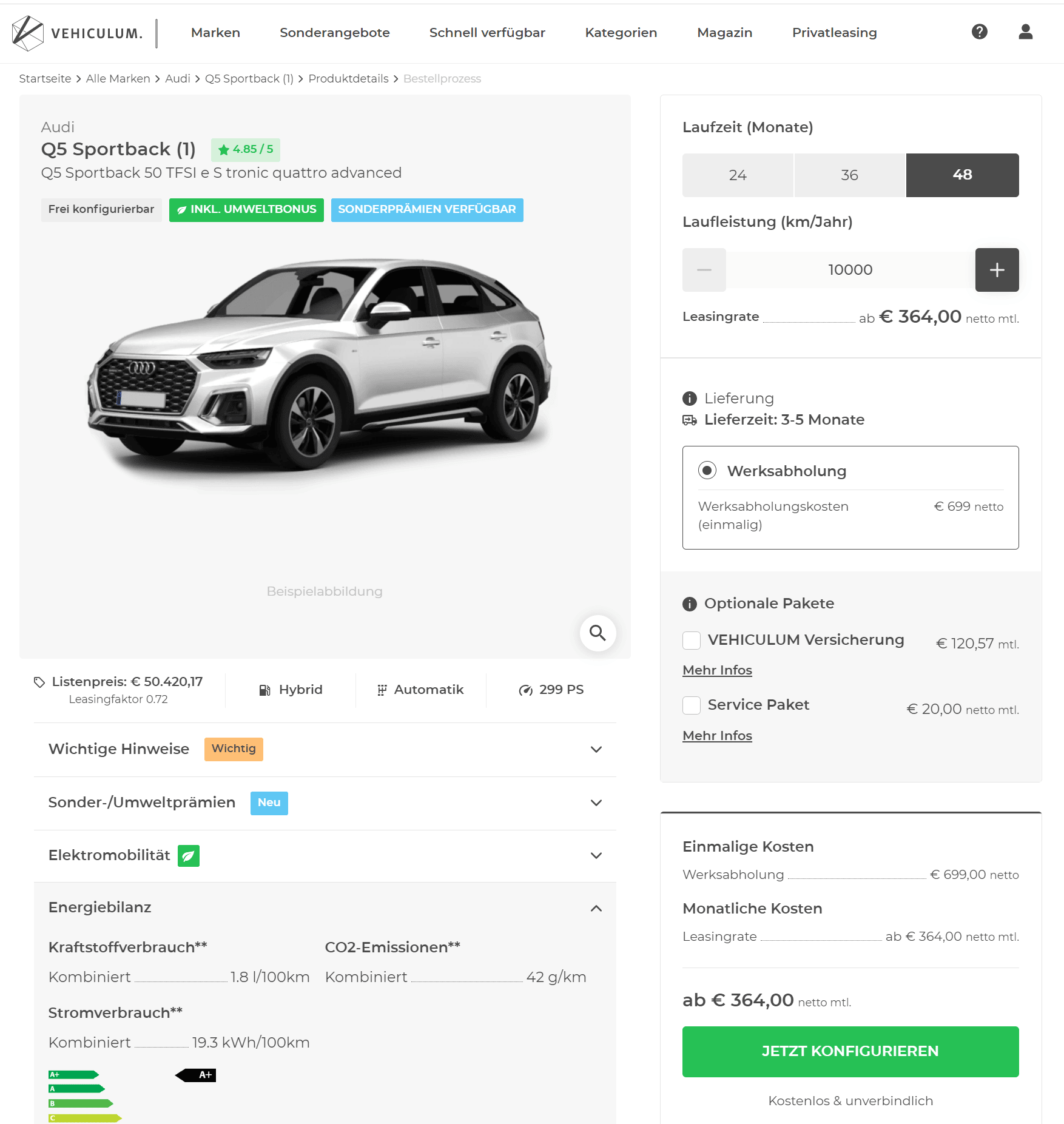Viewport: 1064px width, 1124px height.
Task: Select 36 months Laufzeit
Action: coord(849,175)
